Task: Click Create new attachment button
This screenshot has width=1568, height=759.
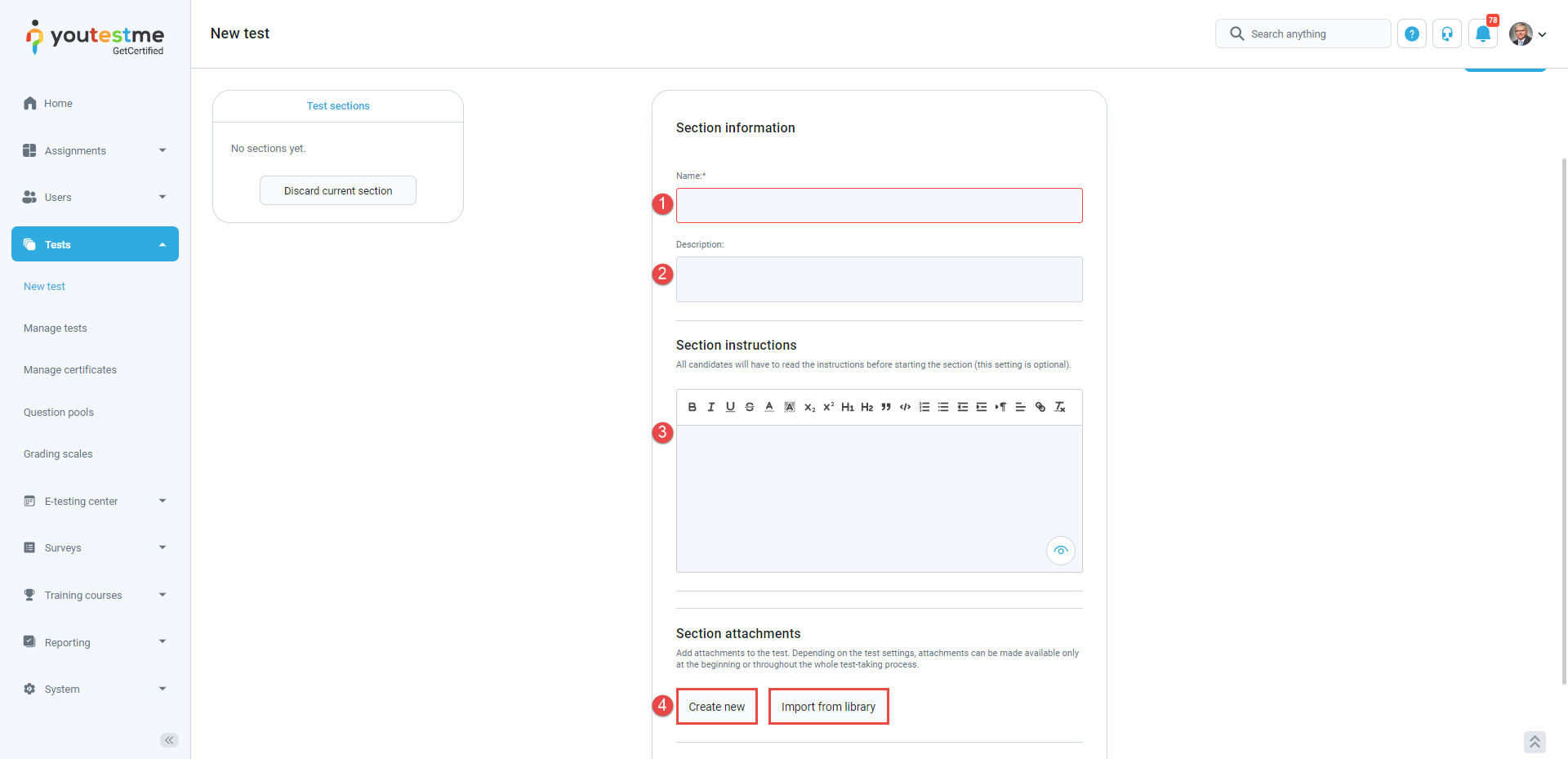Action: tap(716, 707)
